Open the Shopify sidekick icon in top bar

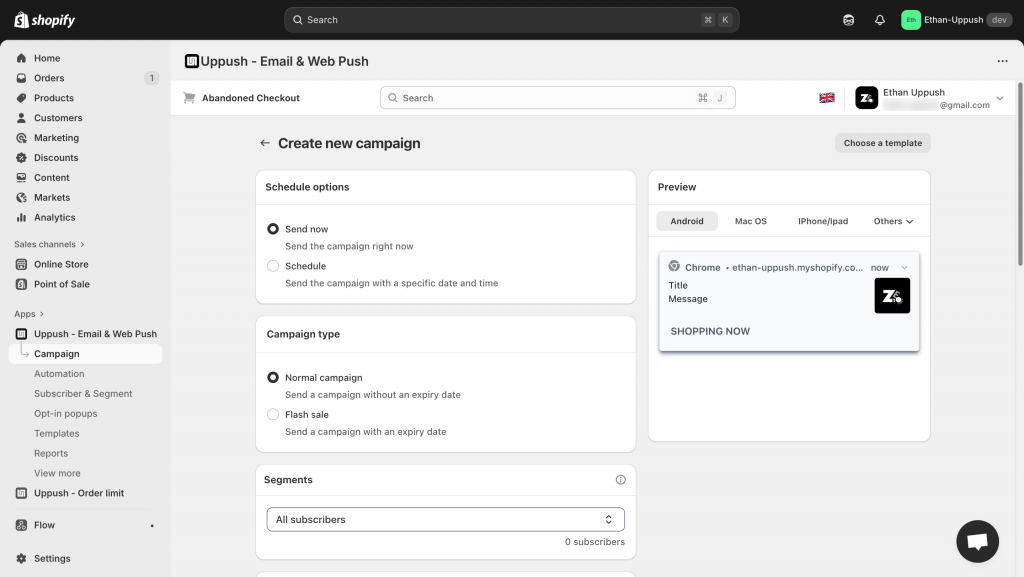(849, 20)
